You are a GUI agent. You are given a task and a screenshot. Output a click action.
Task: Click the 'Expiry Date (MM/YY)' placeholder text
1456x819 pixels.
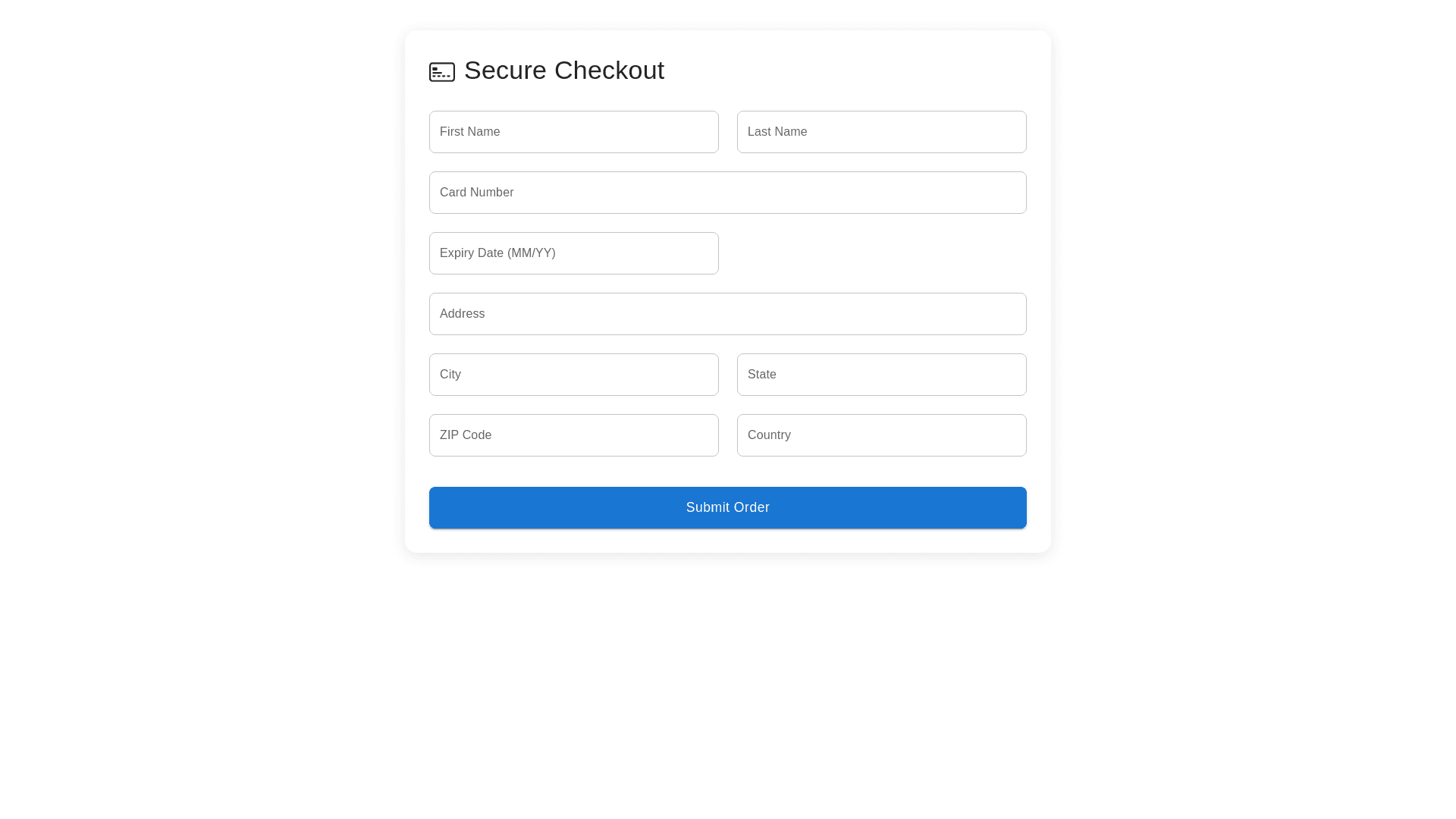pos(497,253)
